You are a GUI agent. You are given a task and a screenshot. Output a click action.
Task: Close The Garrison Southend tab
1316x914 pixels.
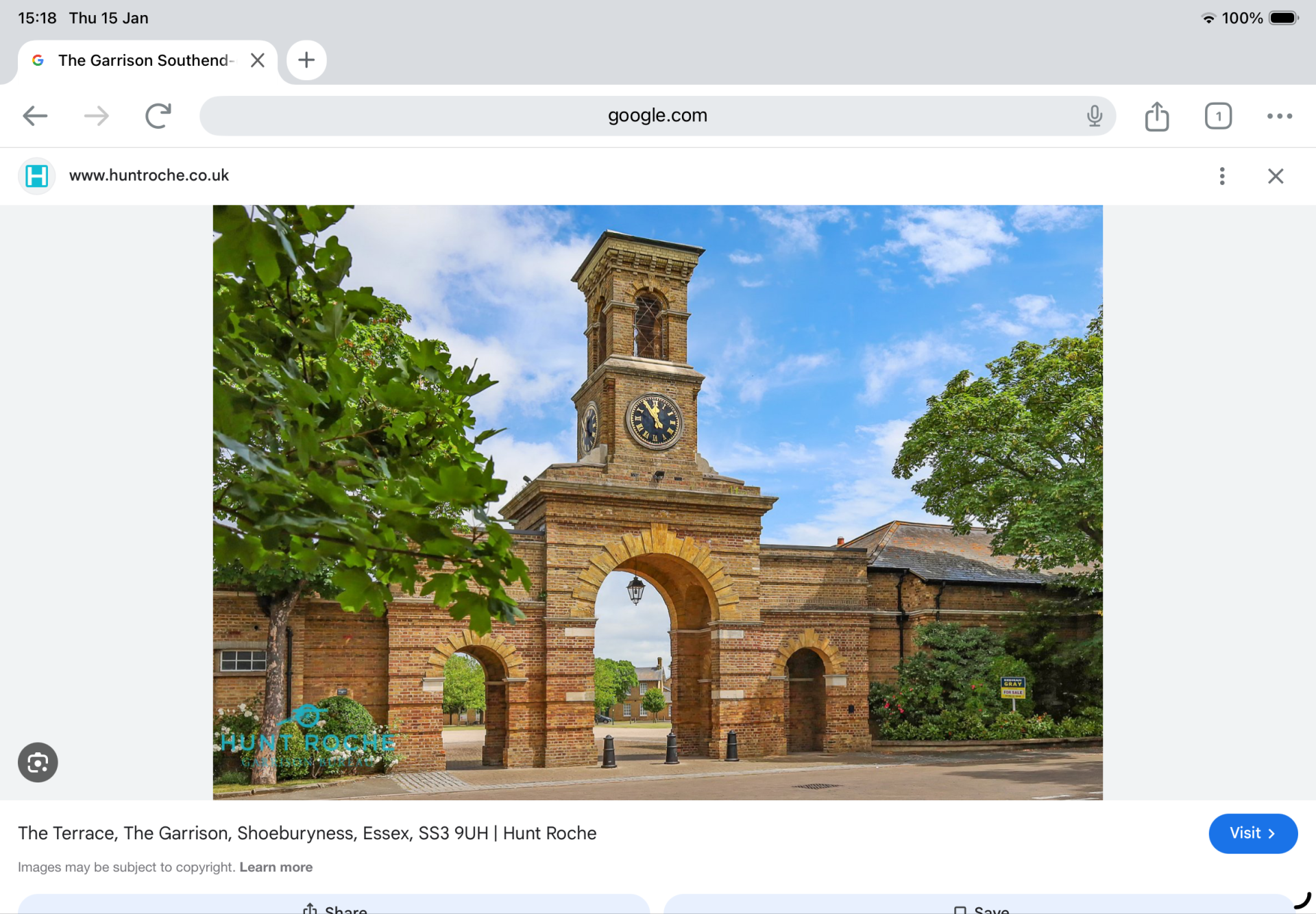258,60
